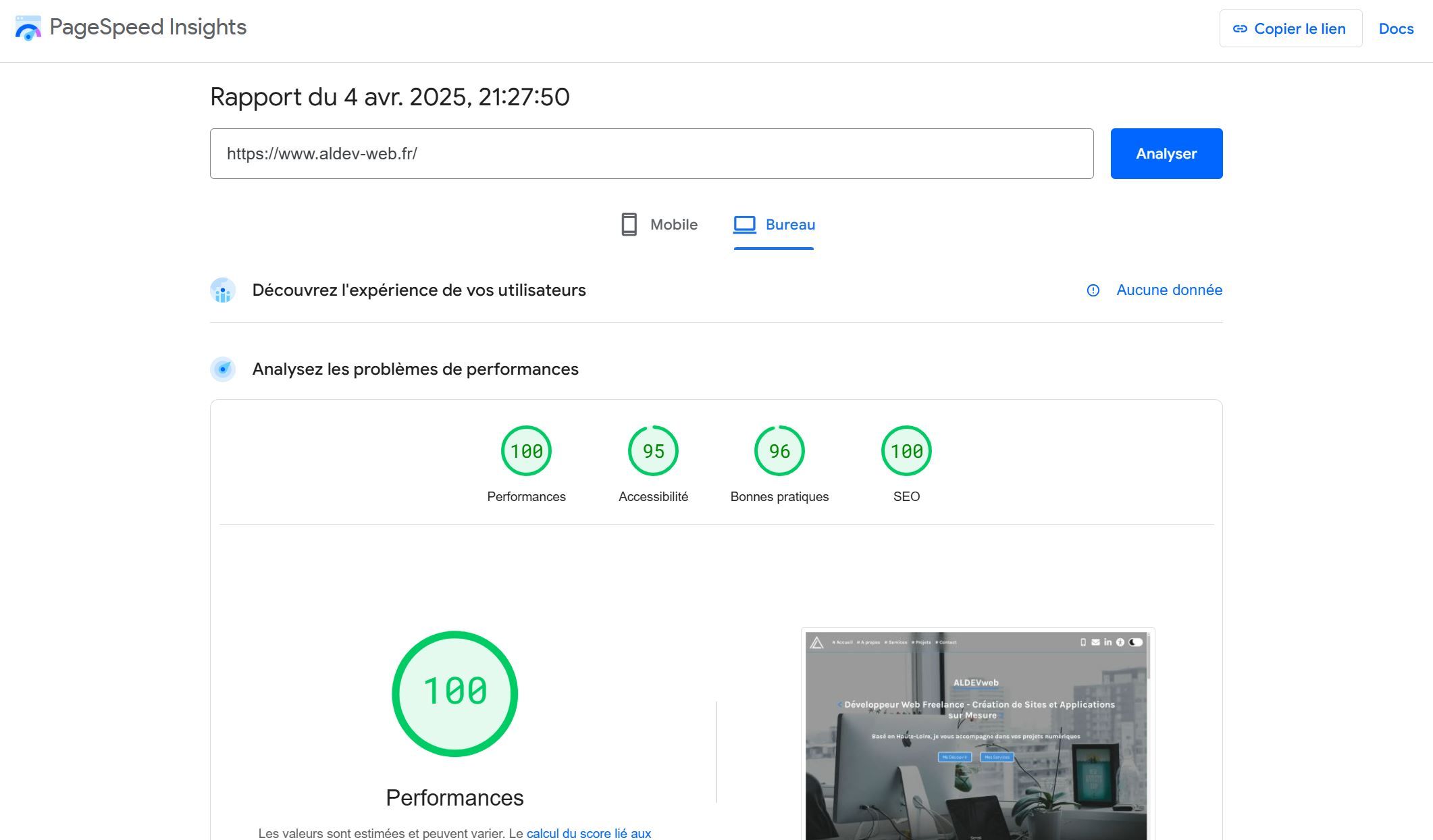Click the performance diagnostics compass icon

223,369
